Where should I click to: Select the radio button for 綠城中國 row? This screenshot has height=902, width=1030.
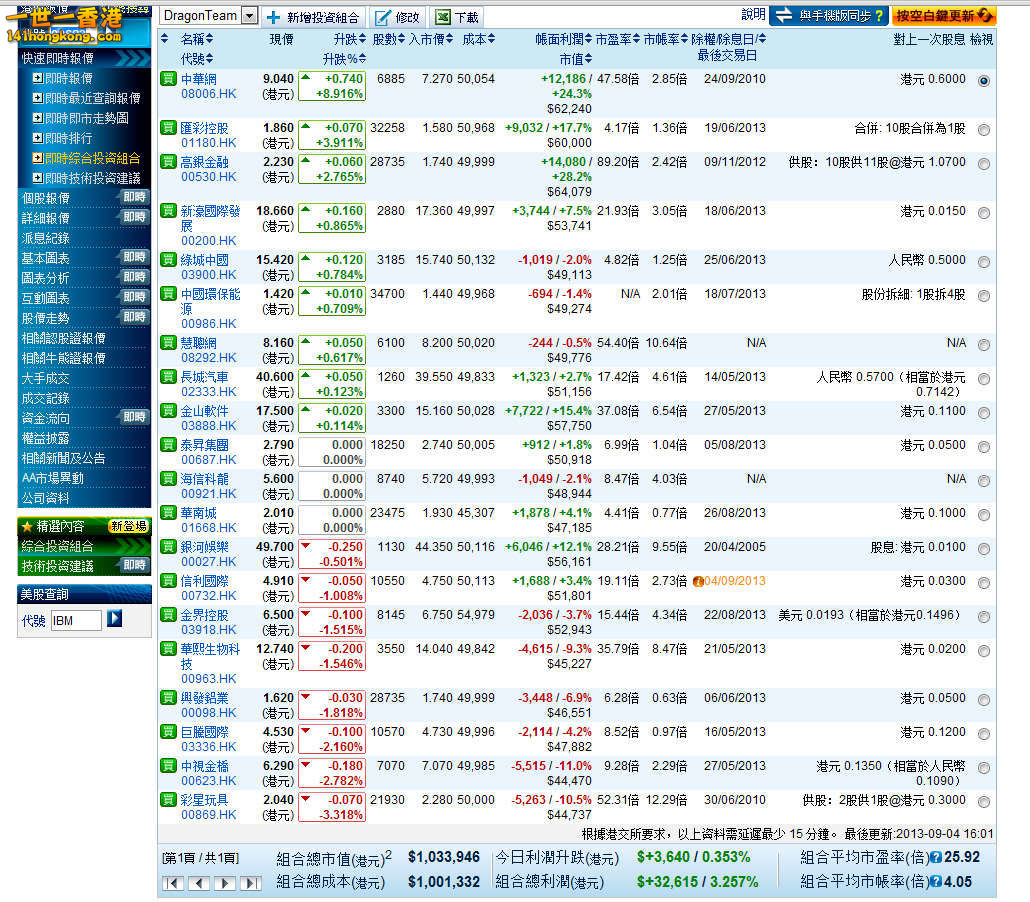click(983, 261)
